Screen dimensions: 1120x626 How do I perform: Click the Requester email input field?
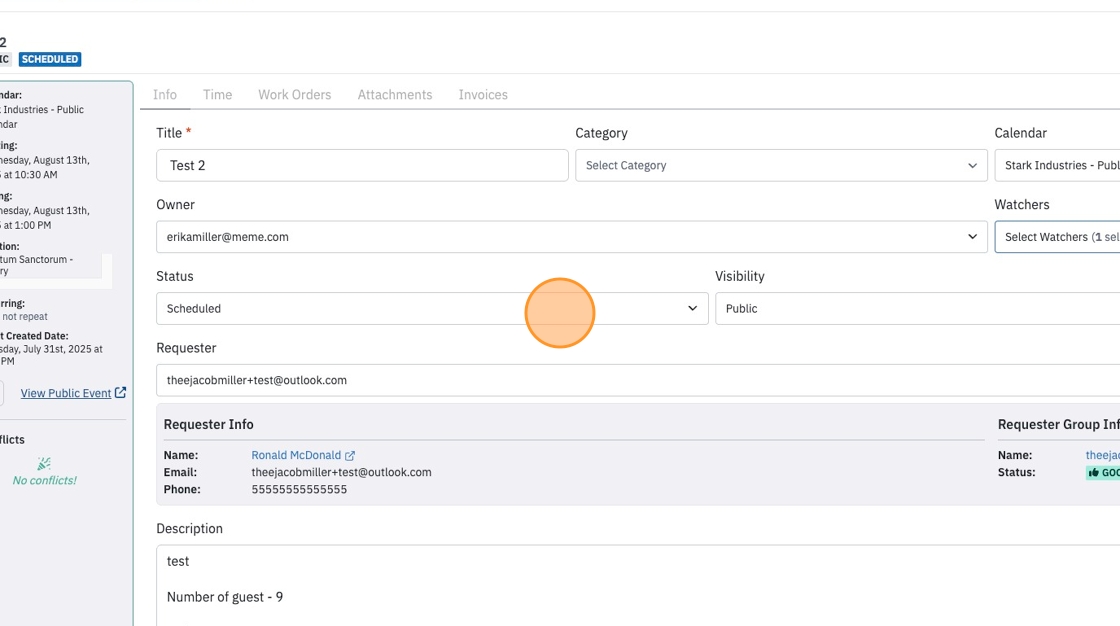tap(638, 380)
